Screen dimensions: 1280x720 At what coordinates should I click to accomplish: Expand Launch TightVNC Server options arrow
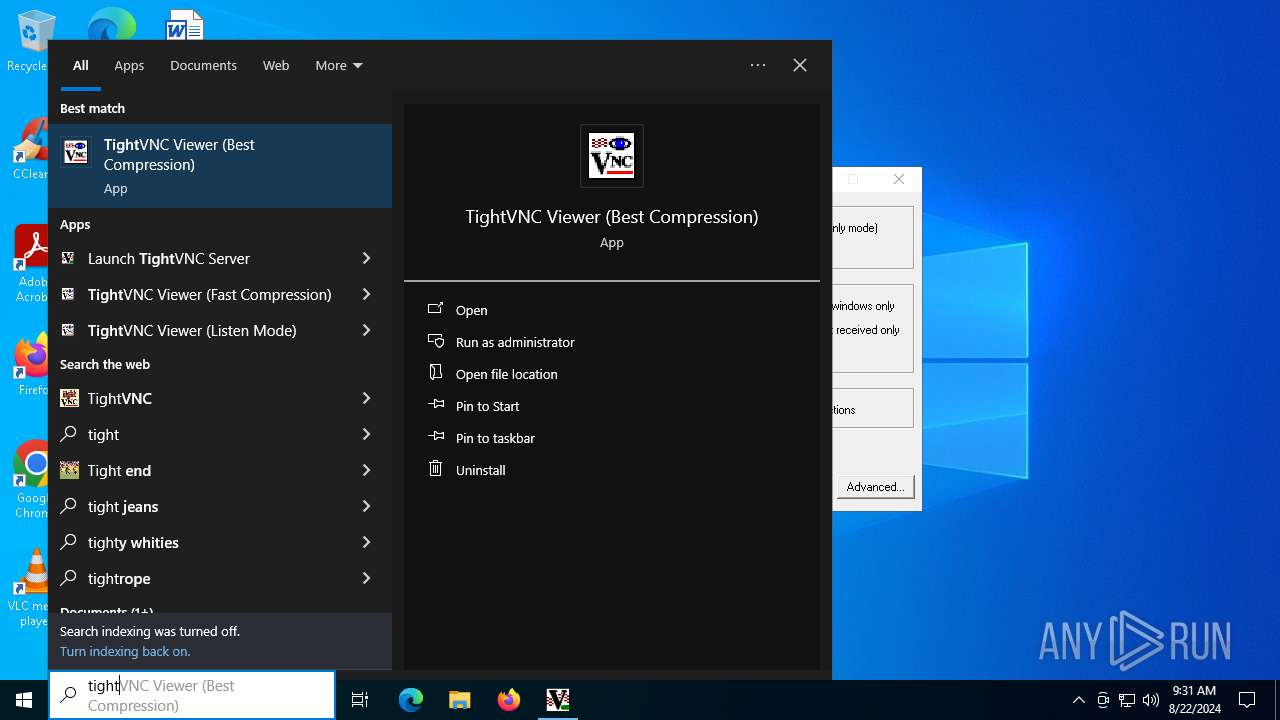click(x=366, y=258)
